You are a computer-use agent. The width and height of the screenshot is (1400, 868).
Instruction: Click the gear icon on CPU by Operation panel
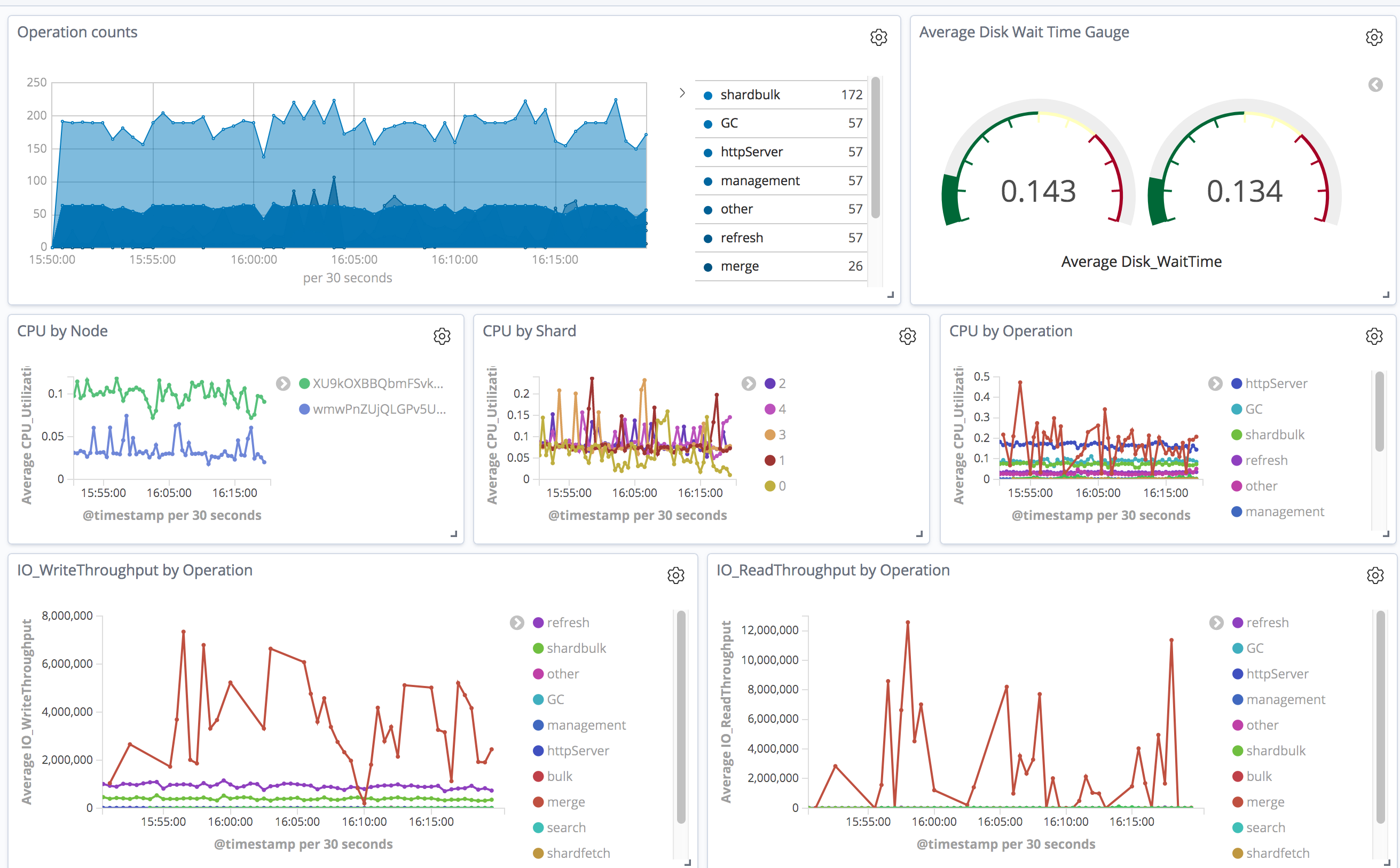point(1374,336)
